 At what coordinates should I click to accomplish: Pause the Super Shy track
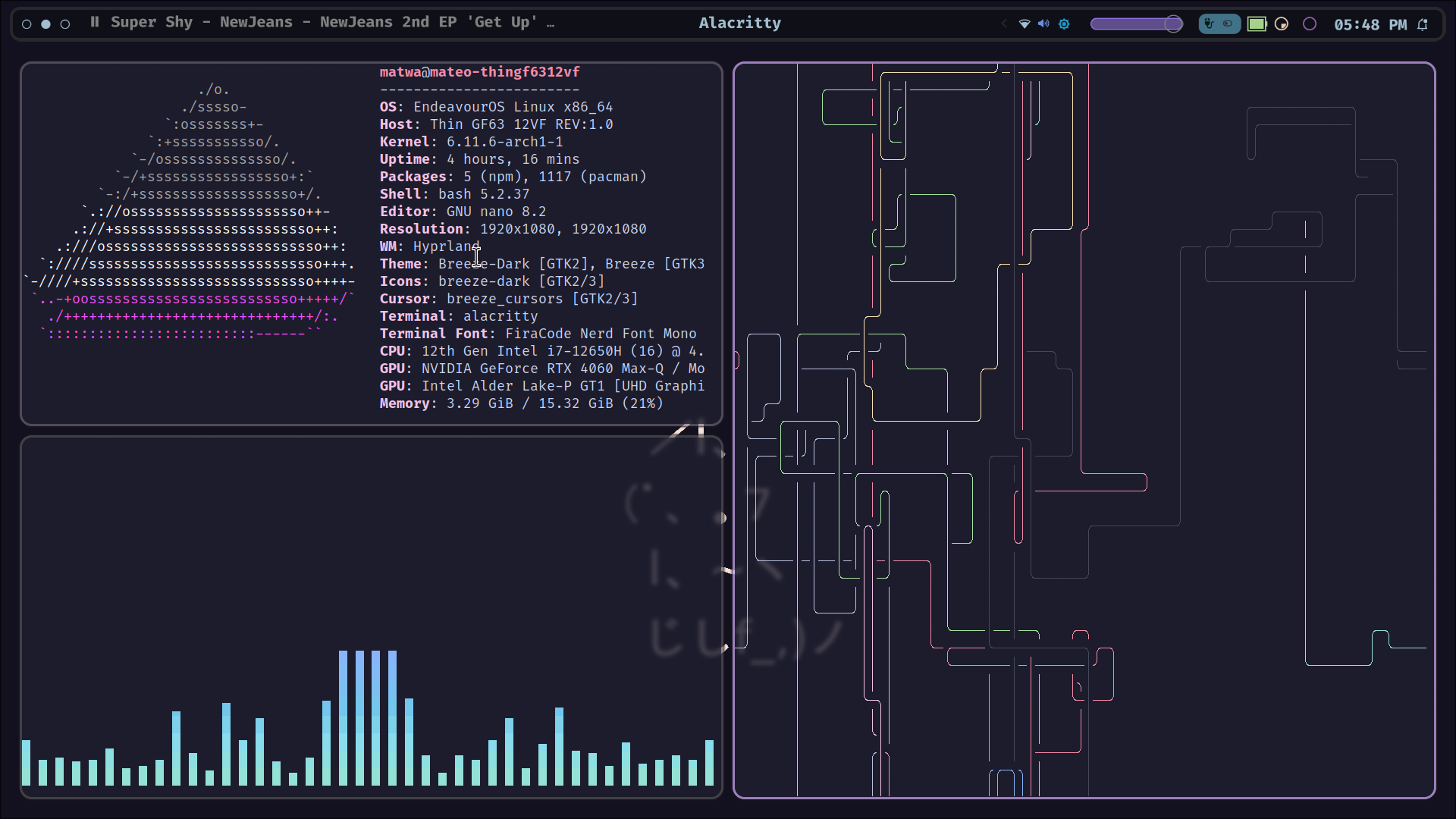[95, 22]
